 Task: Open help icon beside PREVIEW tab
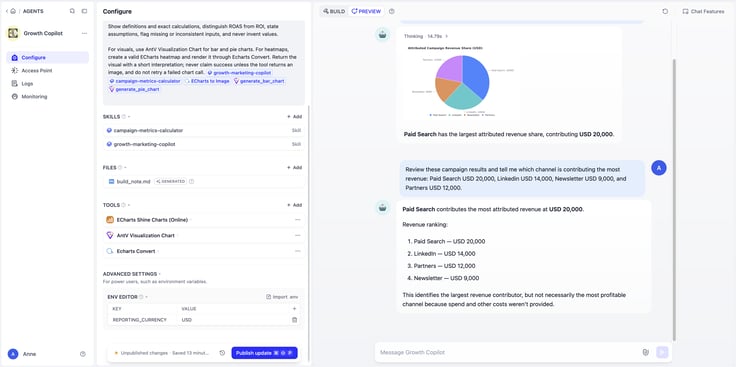[x=392, y=11]
